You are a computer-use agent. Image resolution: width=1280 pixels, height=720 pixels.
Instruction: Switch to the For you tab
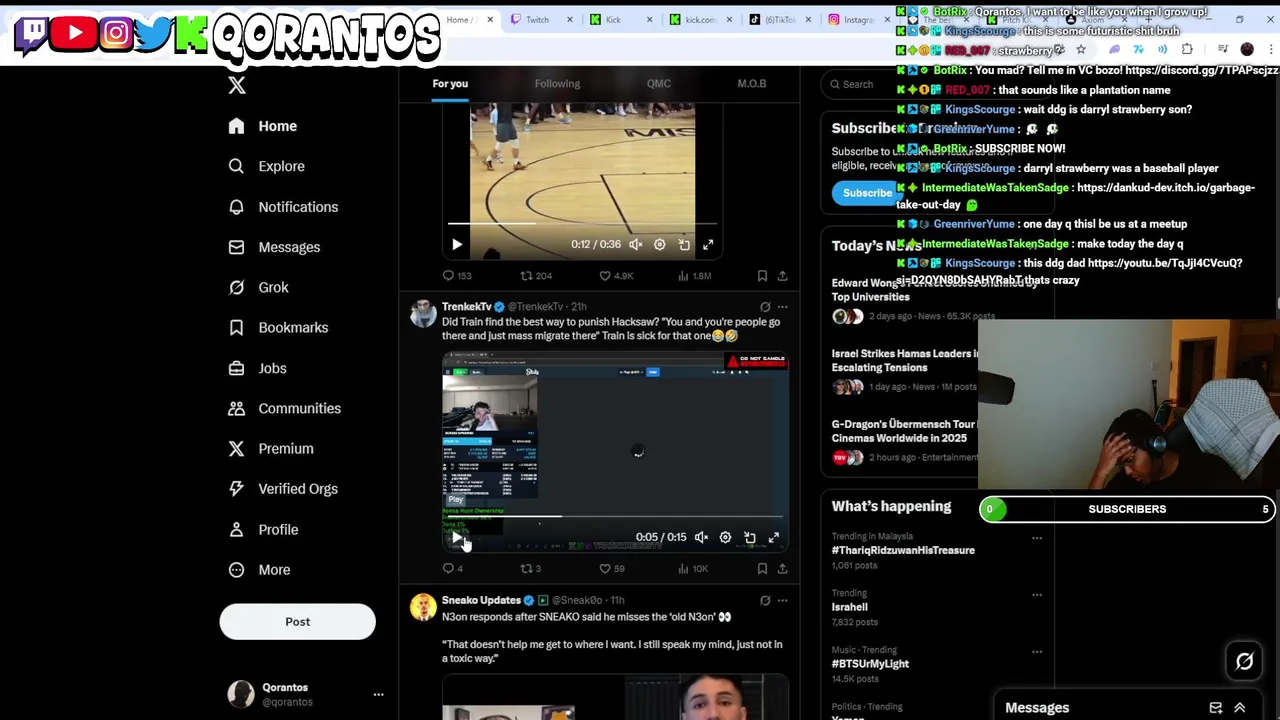click(450, 84)
